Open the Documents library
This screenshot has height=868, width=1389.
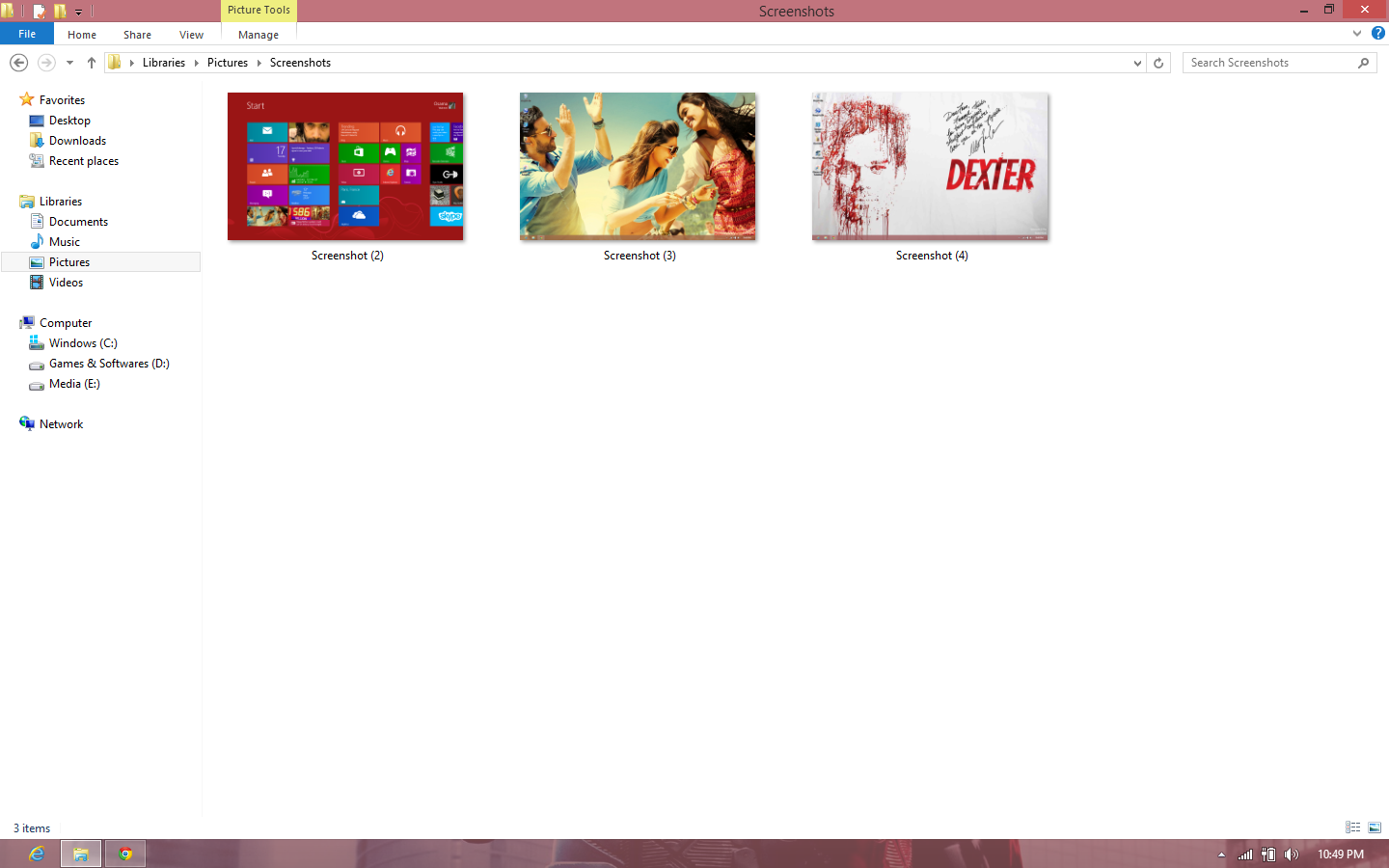click(78, 222)
